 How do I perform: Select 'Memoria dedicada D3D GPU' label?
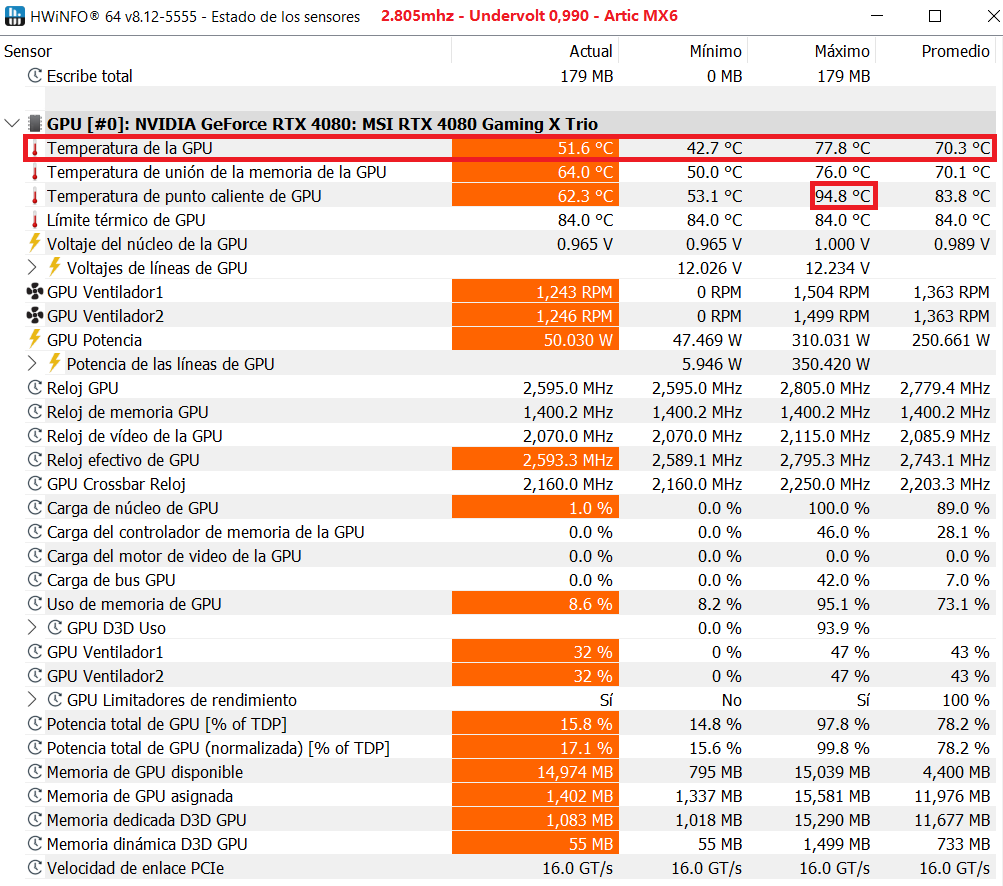pyautogui.click(x=146, y=820)
